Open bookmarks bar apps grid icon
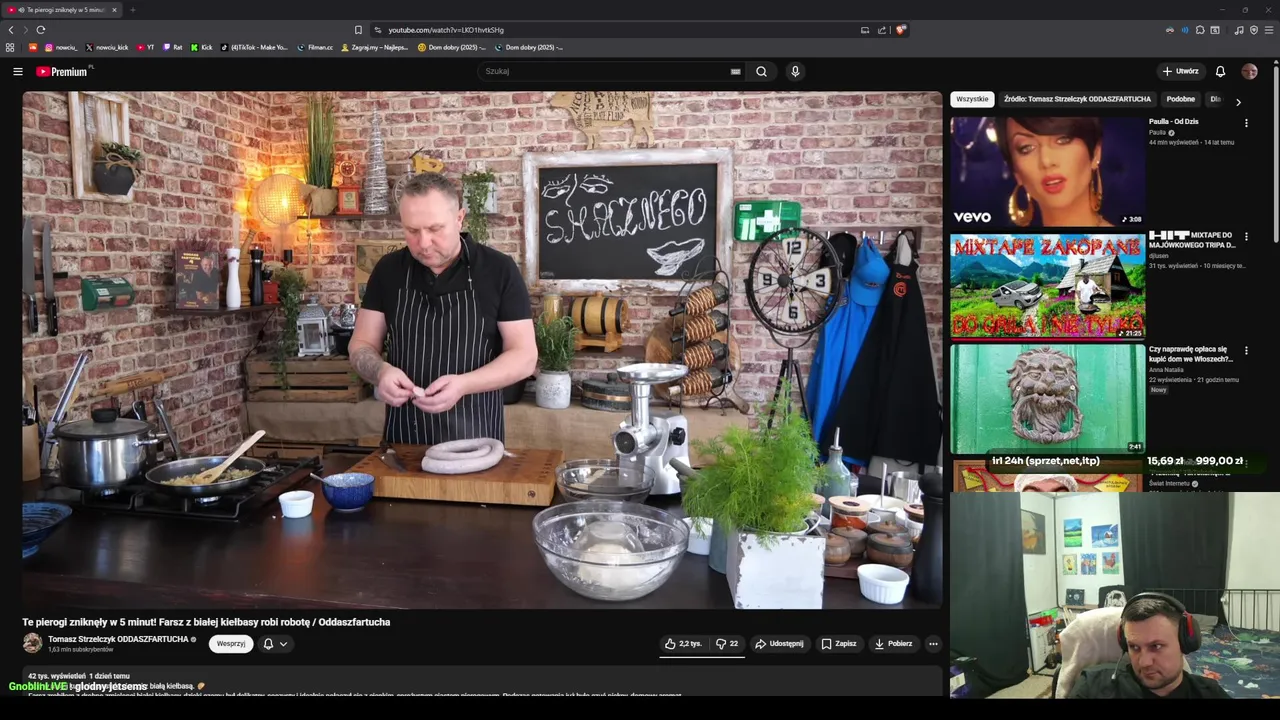 10,47
